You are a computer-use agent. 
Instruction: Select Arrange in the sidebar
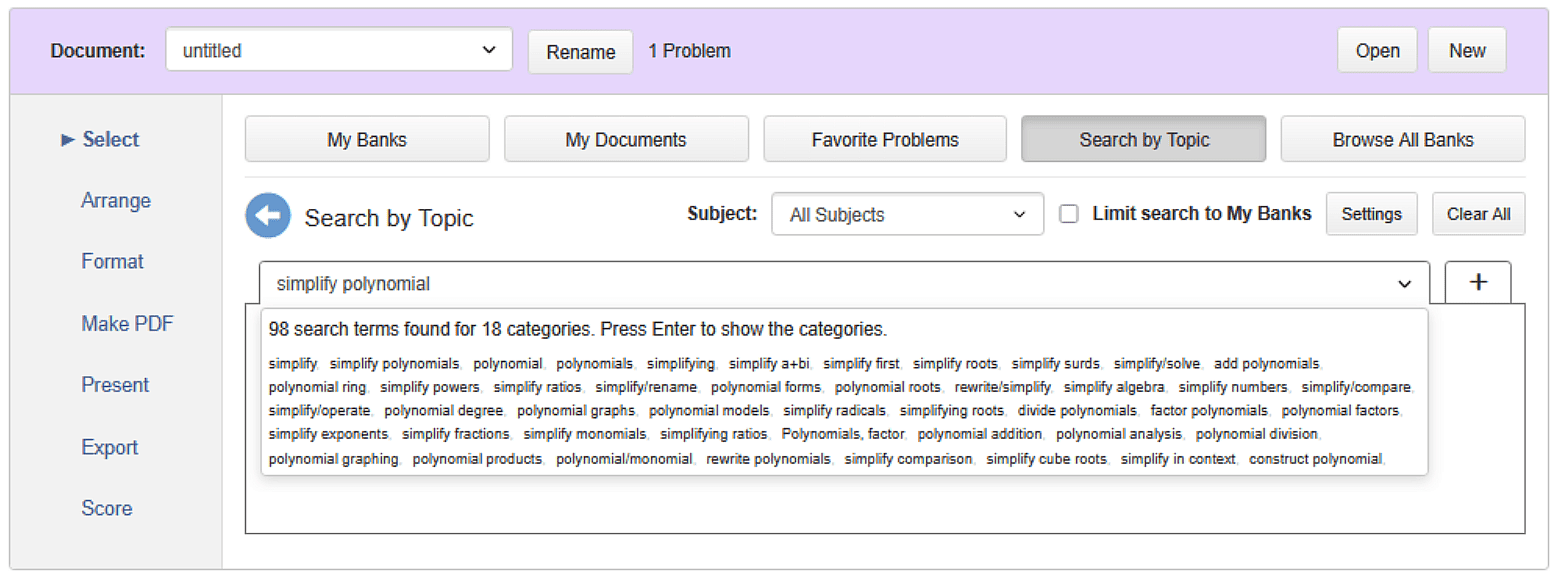[116, 200]
